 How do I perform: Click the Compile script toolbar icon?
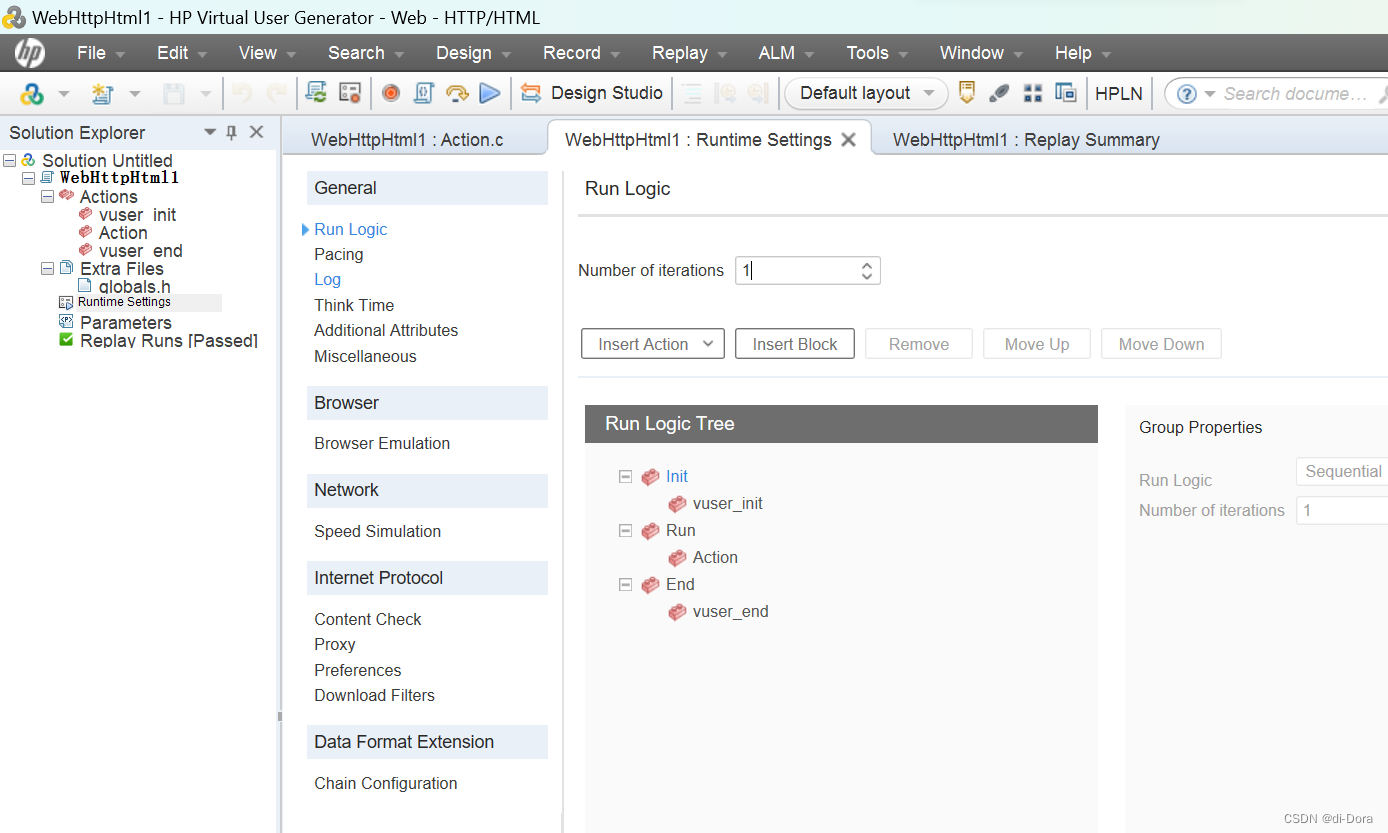tap(423, 93)
